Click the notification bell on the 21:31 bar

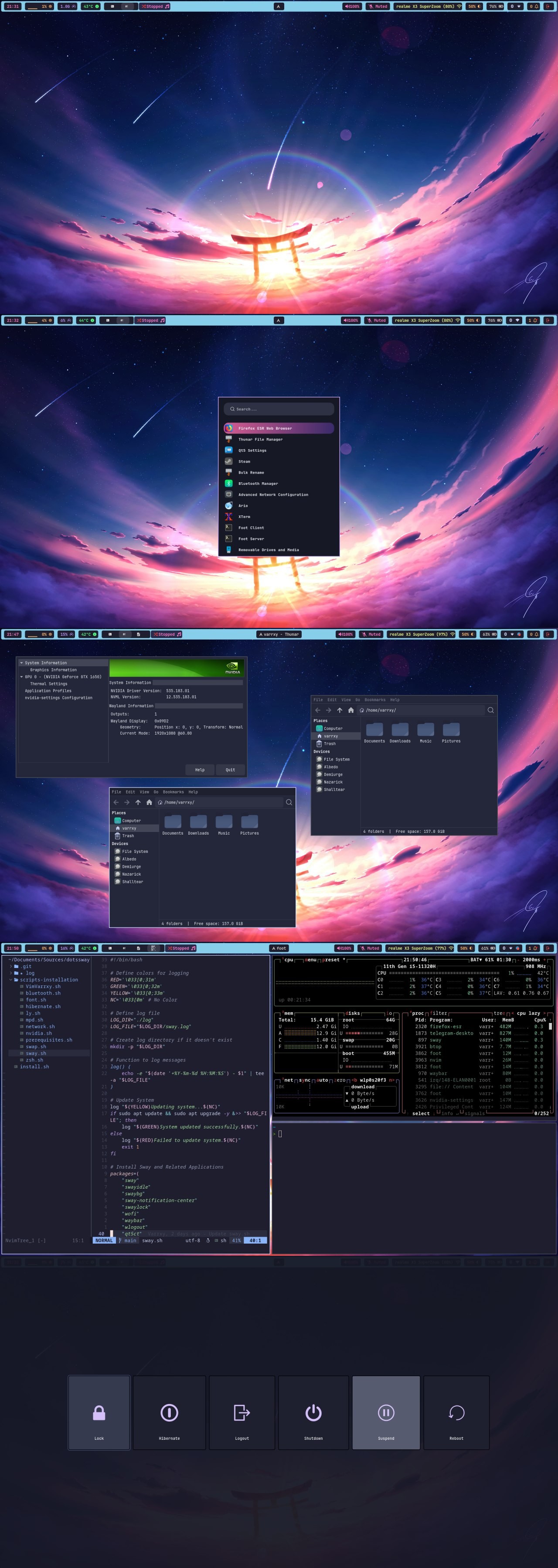pyautogui.click(x=534, y=6)
